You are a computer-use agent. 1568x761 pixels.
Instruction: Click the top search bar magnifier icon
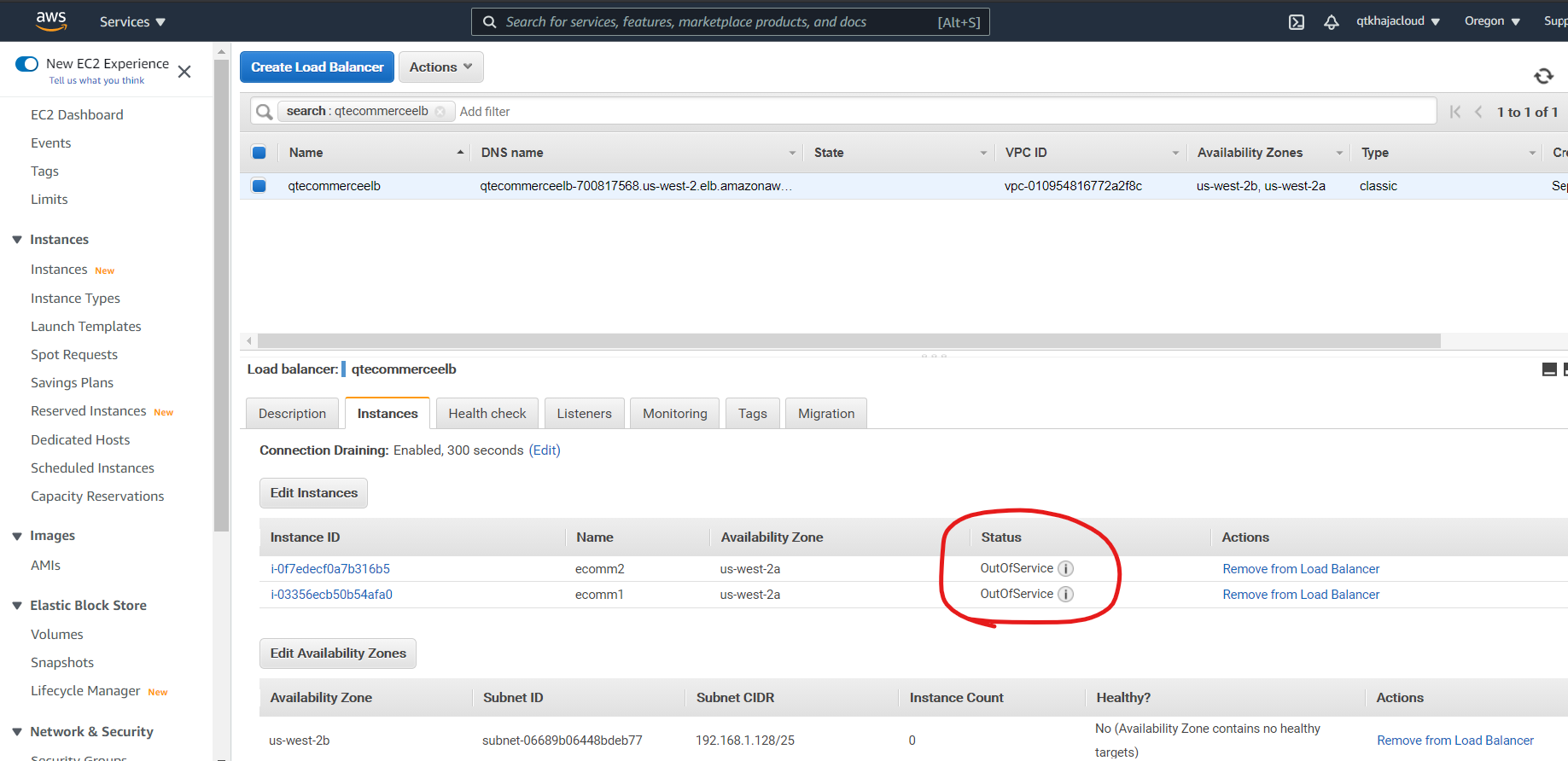(x=490, y=22)
